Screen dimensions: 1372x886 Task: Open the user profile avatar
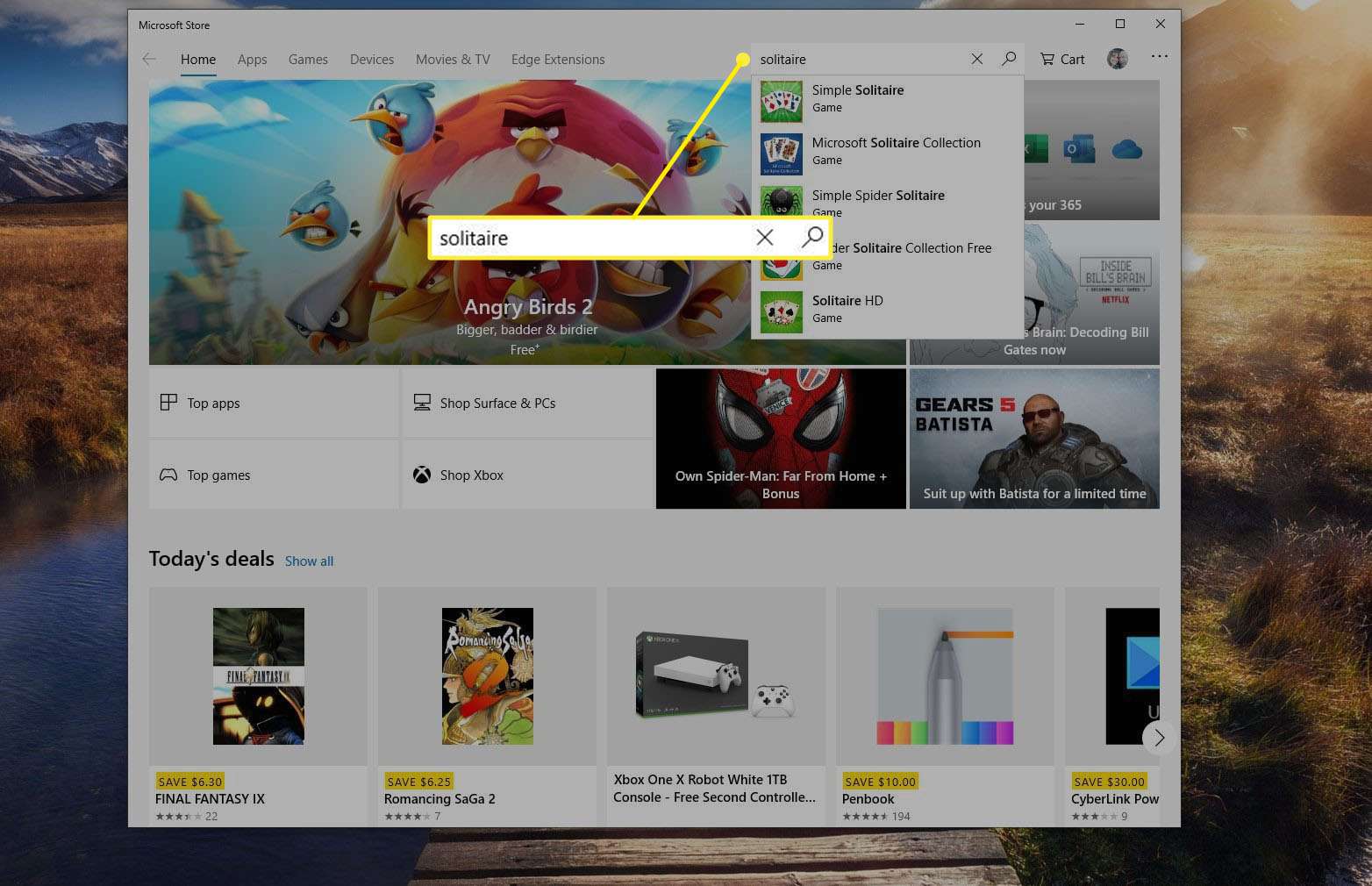(x=1117, y=59)
